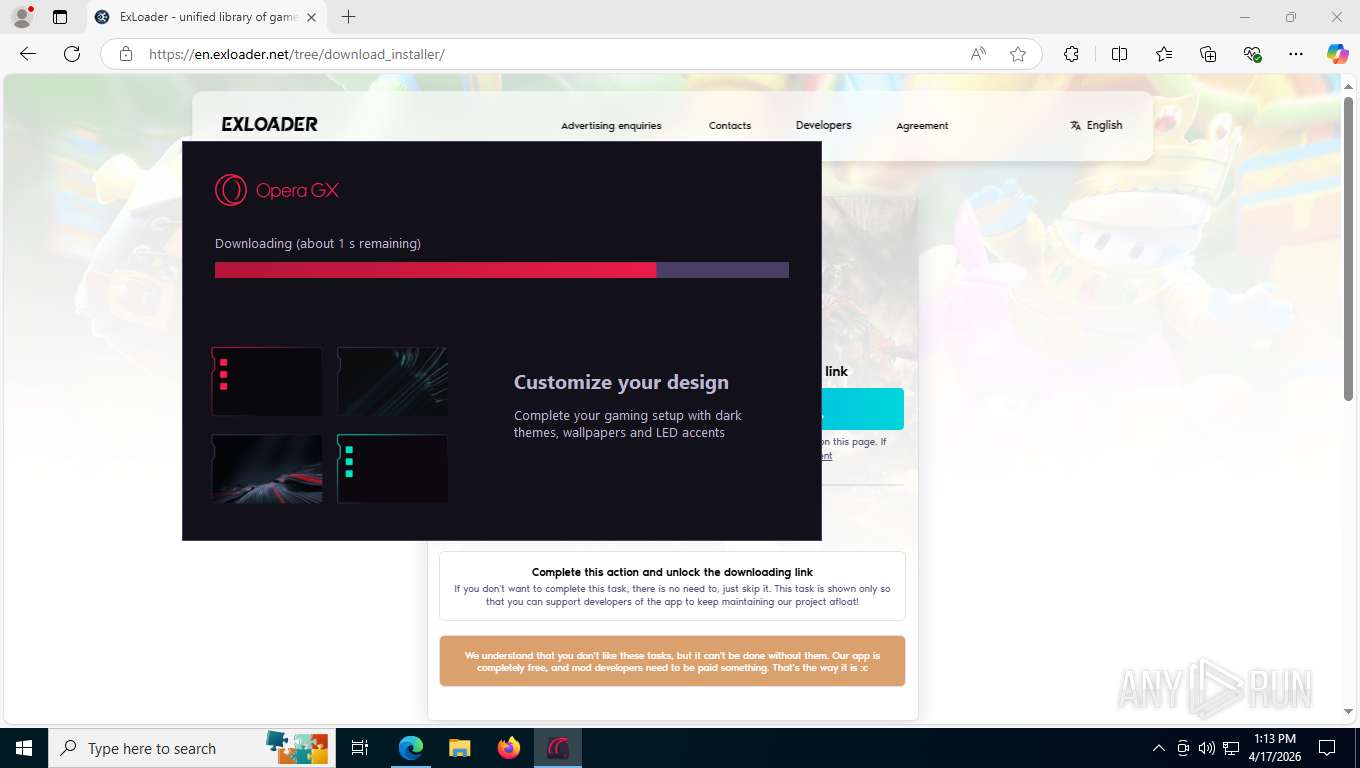The image size is (1360, 768).
Task: Click the orange developer notice banner
Action: 672,661
